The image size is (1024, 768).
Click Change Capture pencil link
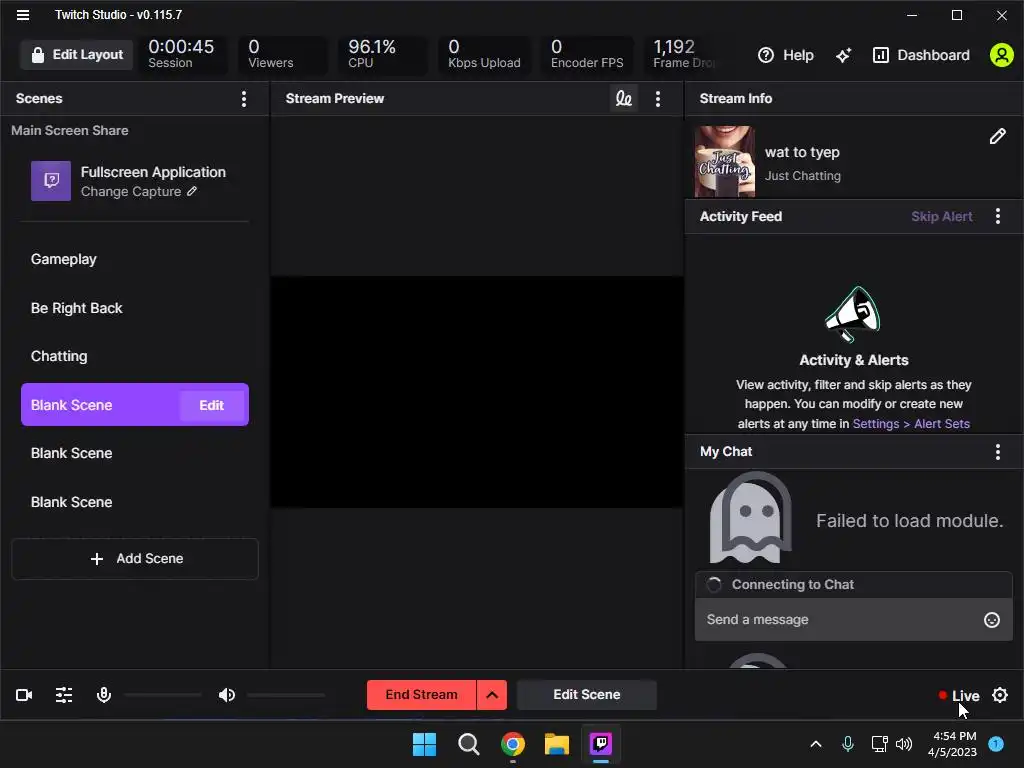[x=138, y=191]
